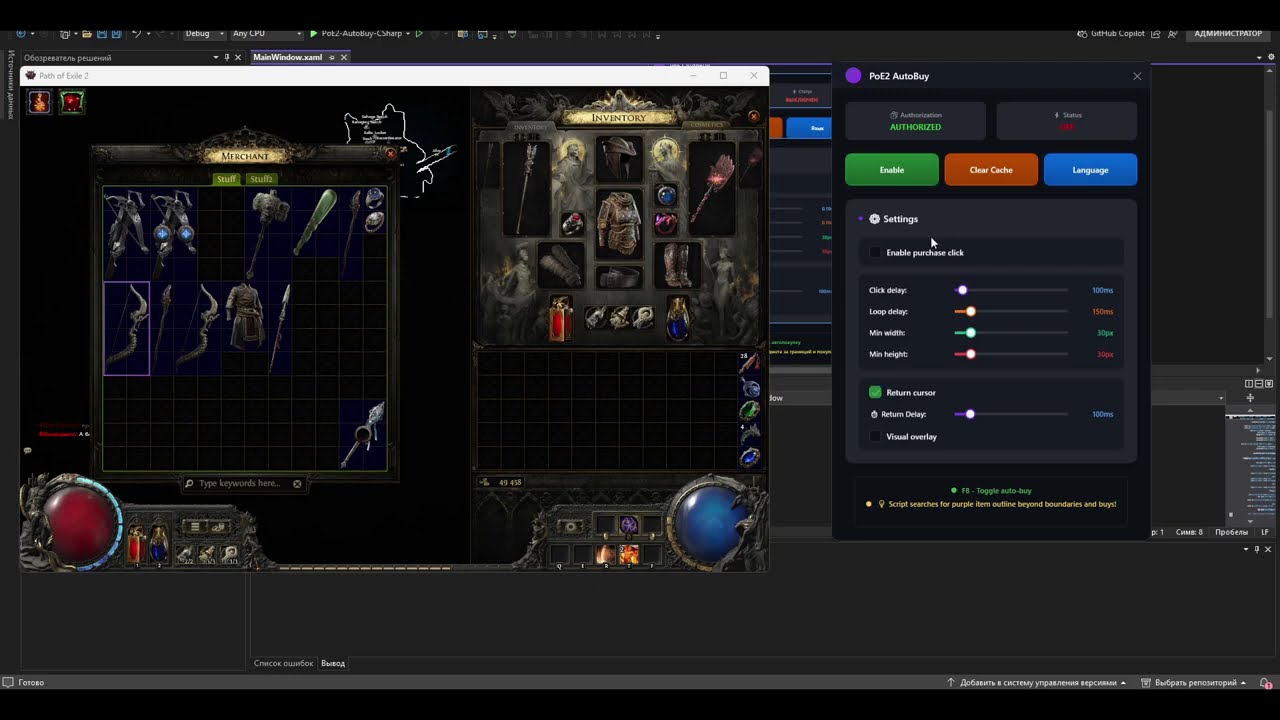Click the green Enable button in PoE2 AutoBuy
The height and width of the screenshot is (720, 1280).
click(891, 170)
